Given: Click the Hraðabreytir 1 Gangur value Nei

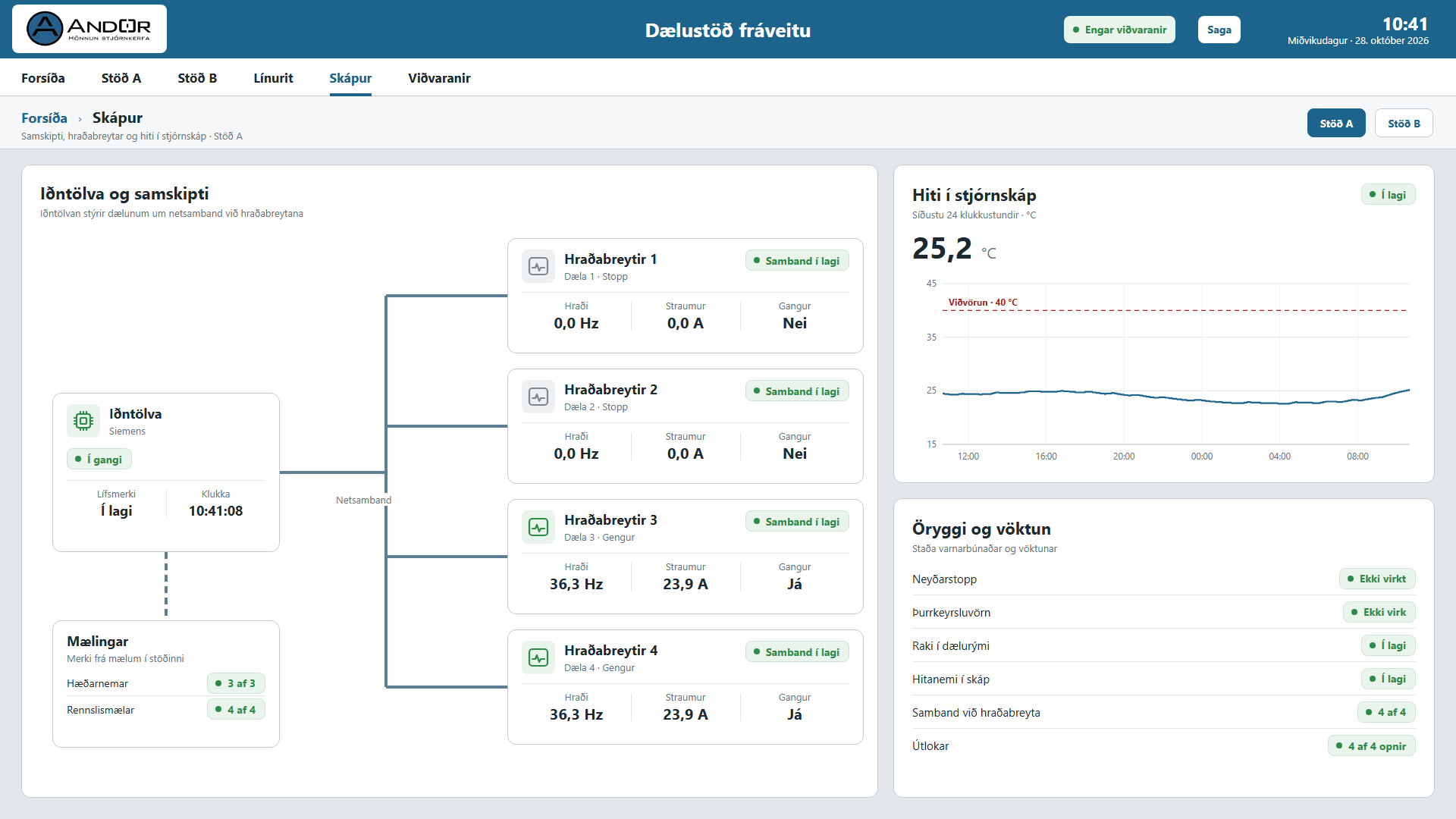Looking at the screenshot, I should 795,323.
